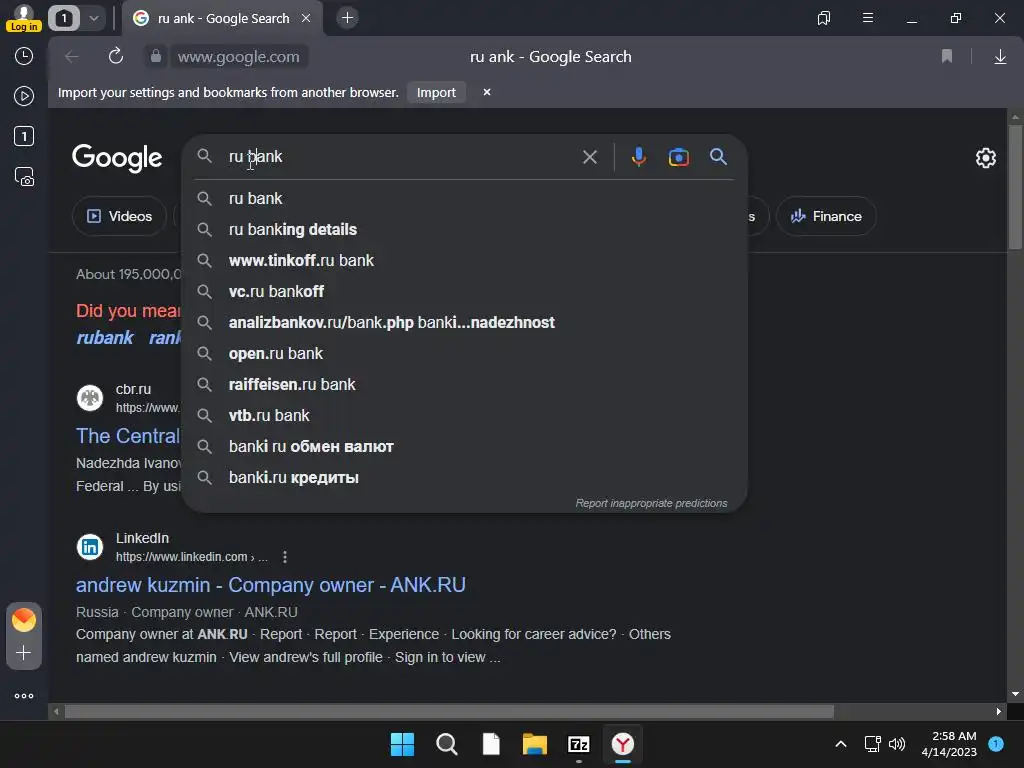The height and width of the screenshot is (768, 1024).
Task: Choose suggestion 'raiffeisen.ru bank'
Action: click(x=464, y=385)
